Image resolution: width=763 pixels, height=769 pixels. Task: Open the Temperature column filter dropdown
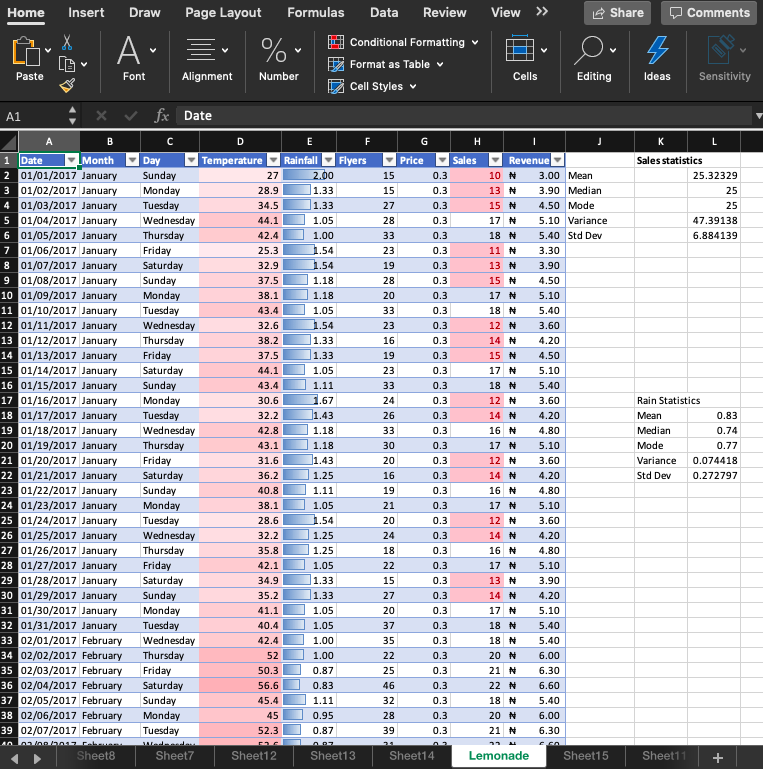coord(270,160)
